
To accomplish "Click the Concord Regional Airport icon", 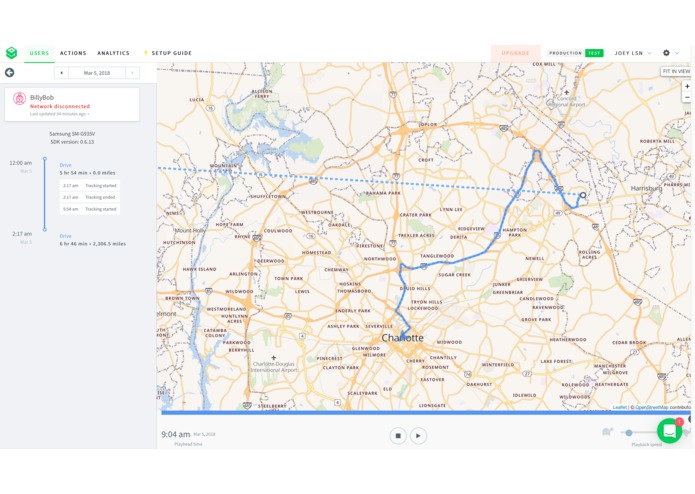I will click(566, 92).
